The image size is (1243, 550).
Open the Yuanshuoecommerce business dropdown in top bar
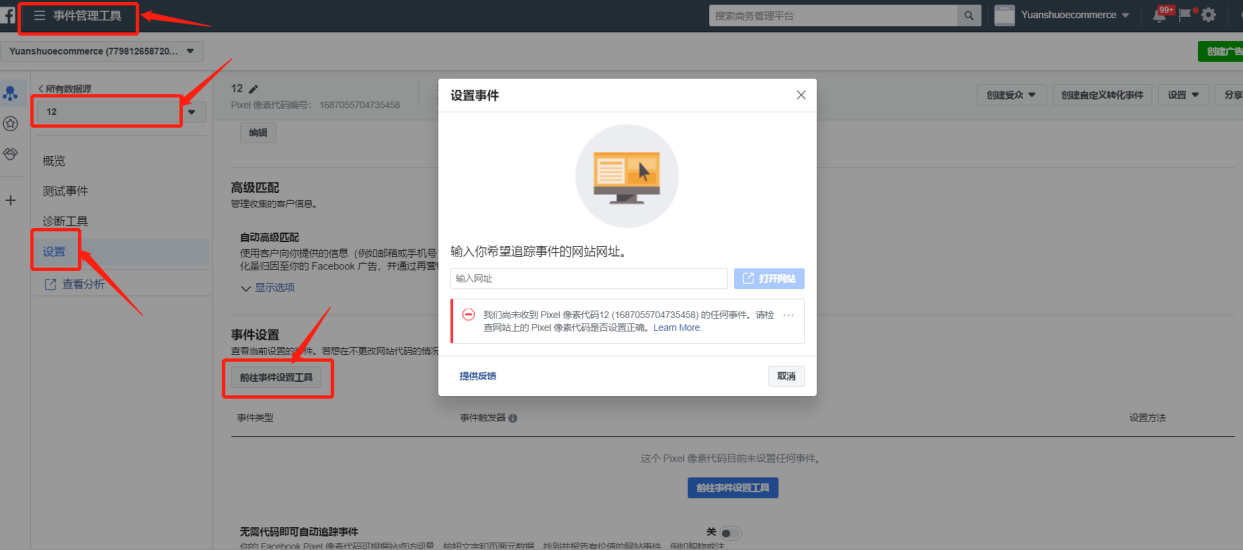(1075, 15)
